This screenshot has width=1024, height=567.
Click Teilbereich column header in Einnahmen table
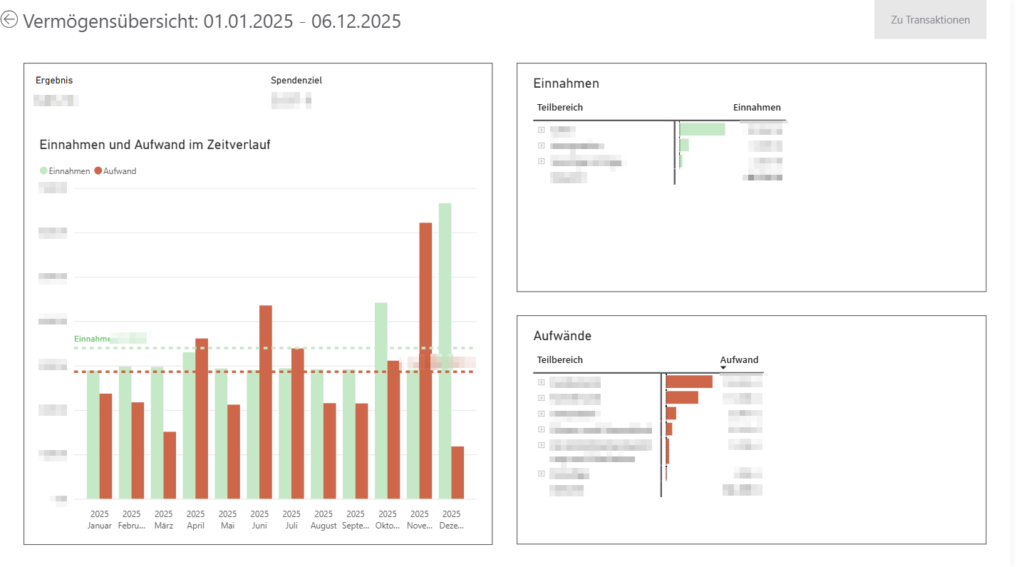pos(560,107)
